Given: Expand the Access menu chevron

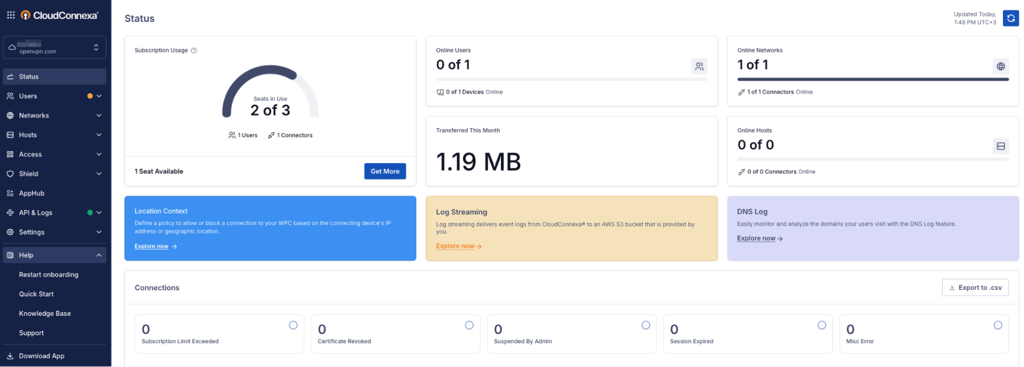Looking at the screenshot, I should [99, 155].
